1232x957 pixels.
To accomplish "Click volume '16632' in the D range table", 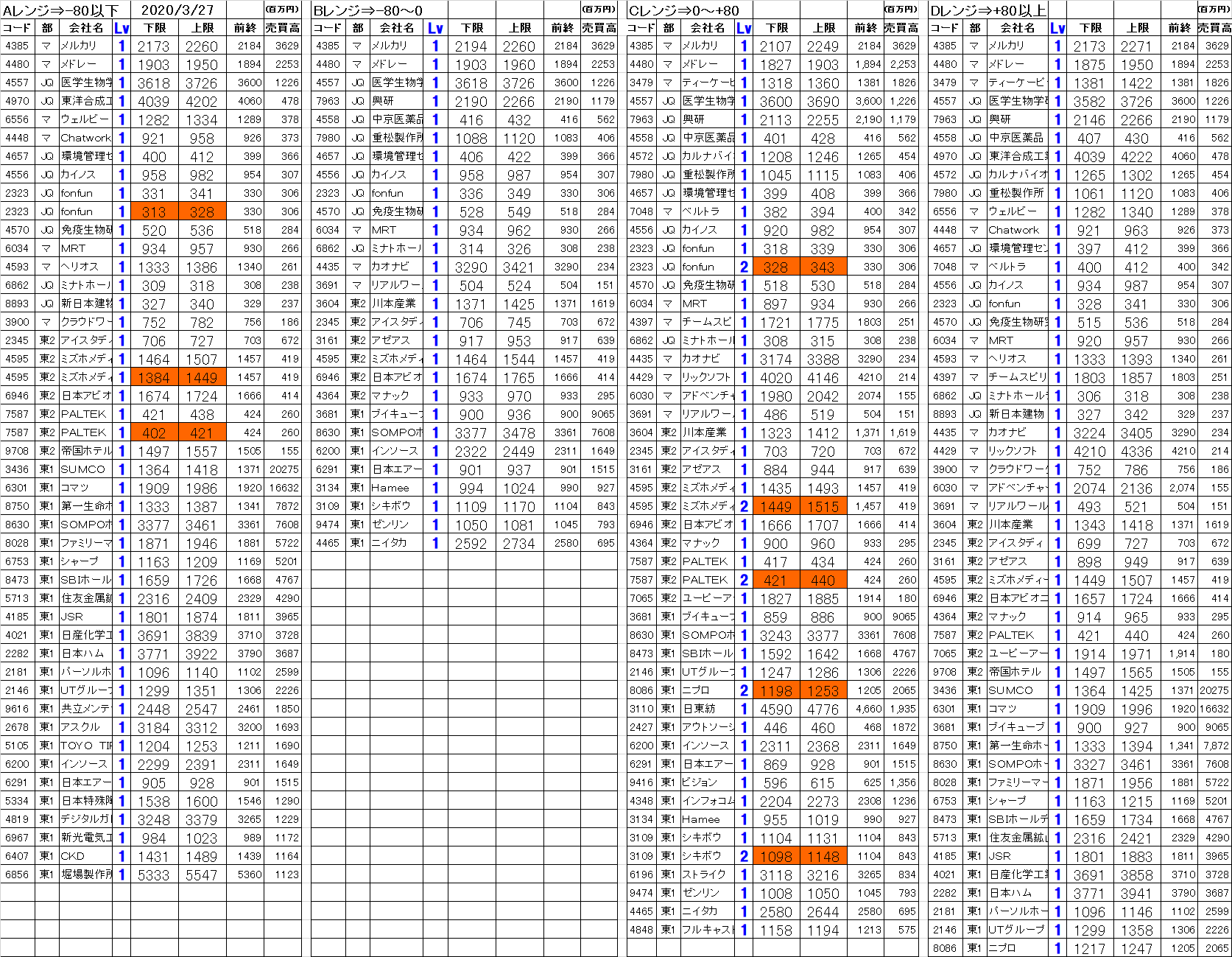I will 1214,709.
